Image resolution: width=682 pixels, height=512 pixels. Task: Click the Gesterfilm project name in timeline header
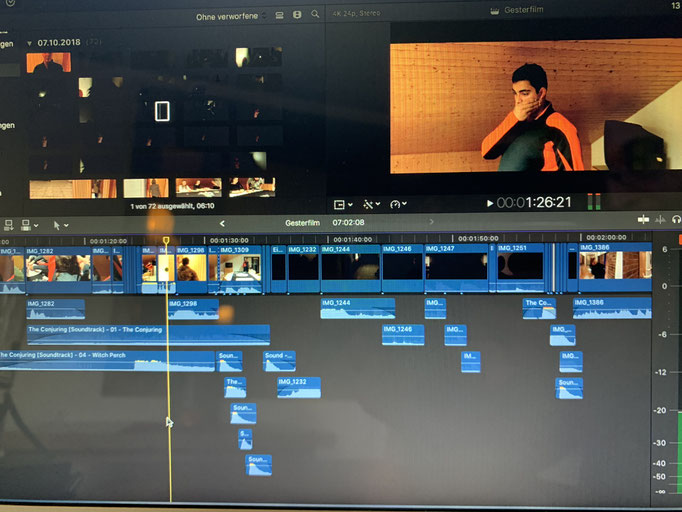click(x=302, y=223)
